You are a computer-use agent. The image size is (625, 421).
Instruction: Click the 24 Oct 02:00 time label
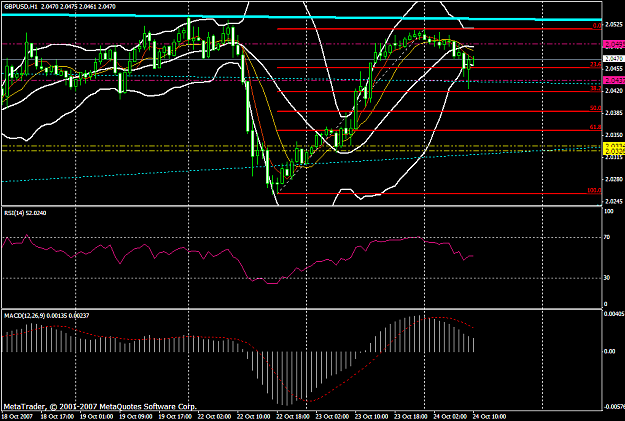click(450, 417)
